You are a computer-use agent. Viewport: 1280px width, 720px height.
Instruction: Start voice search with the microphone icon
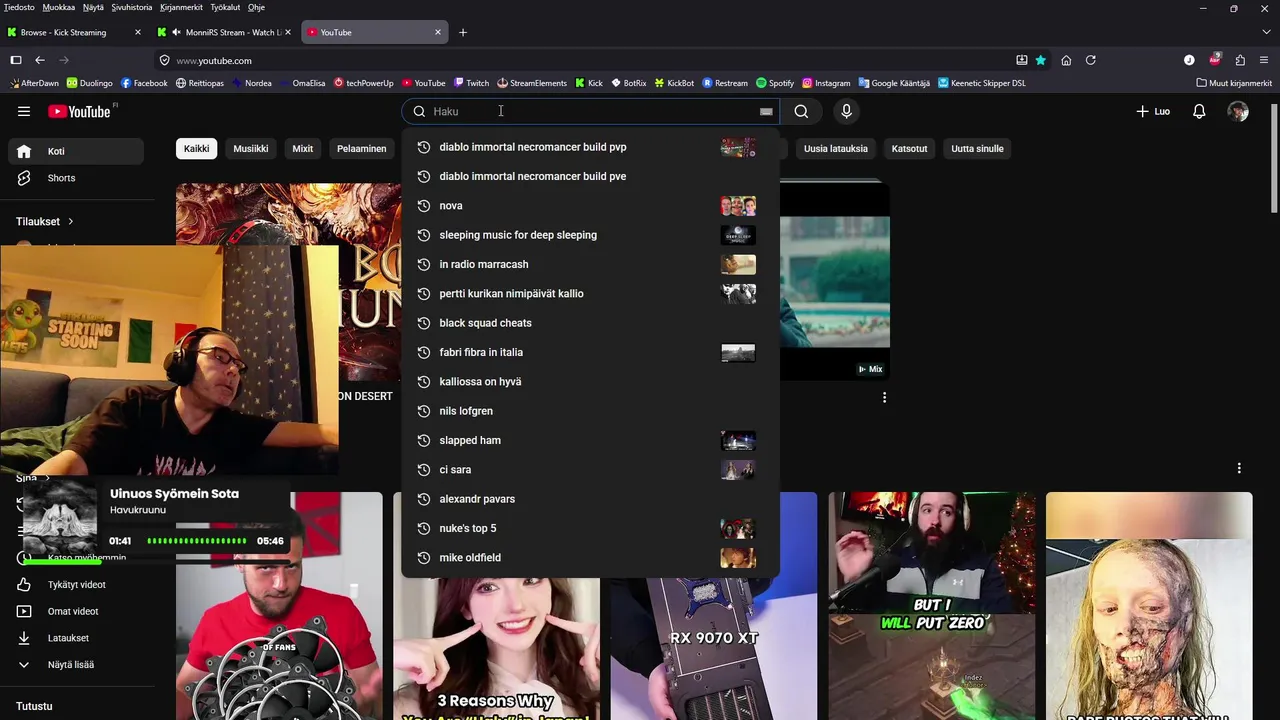(846, 112)
